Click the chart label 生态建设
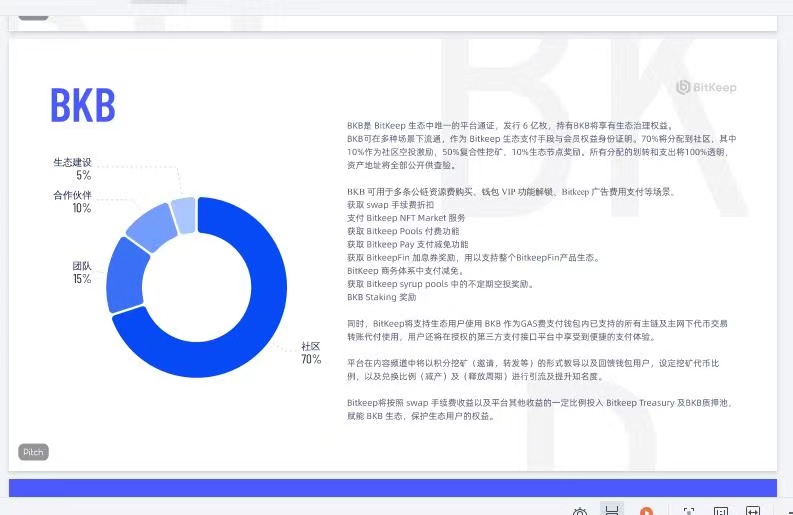 point(72,162)
